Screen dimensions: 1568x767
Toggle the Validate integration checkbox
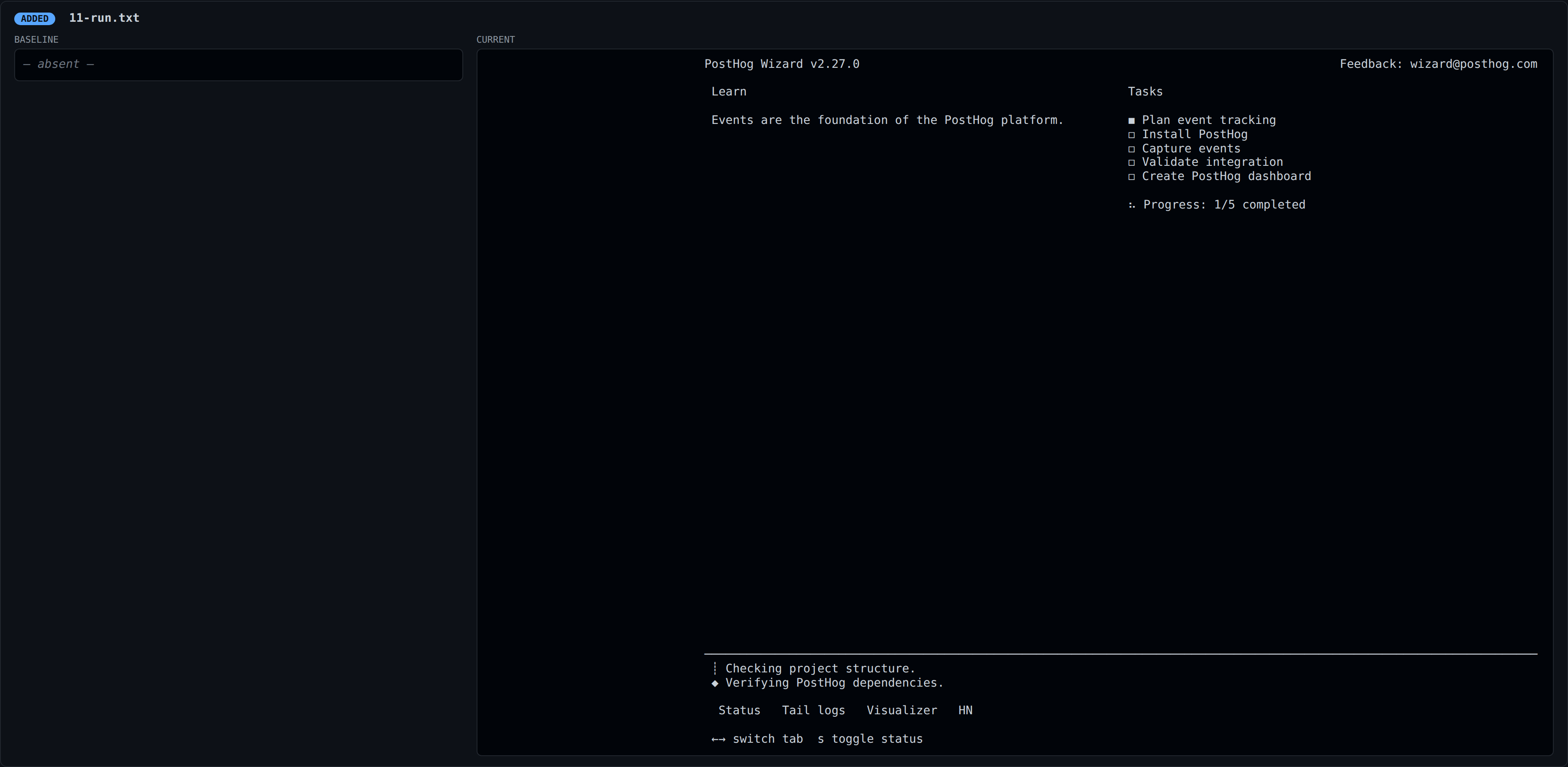tap(1132, 162)
